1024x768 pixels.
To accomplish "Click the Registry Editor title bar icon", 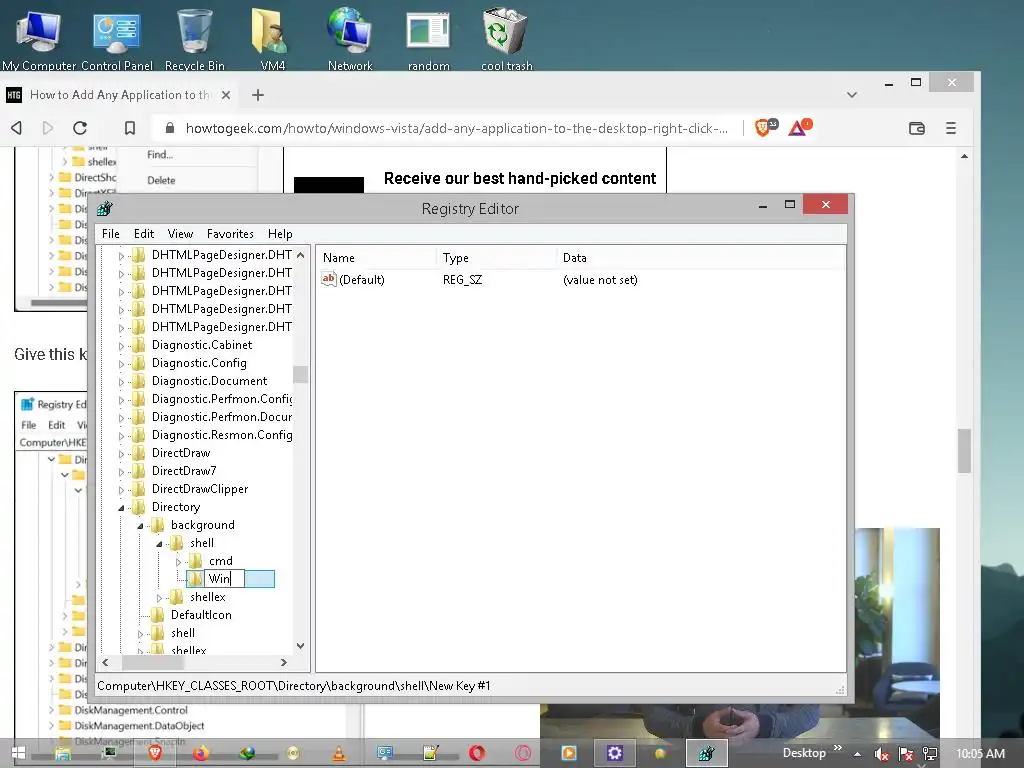I will pyautogui.click(x=104, y=209).
